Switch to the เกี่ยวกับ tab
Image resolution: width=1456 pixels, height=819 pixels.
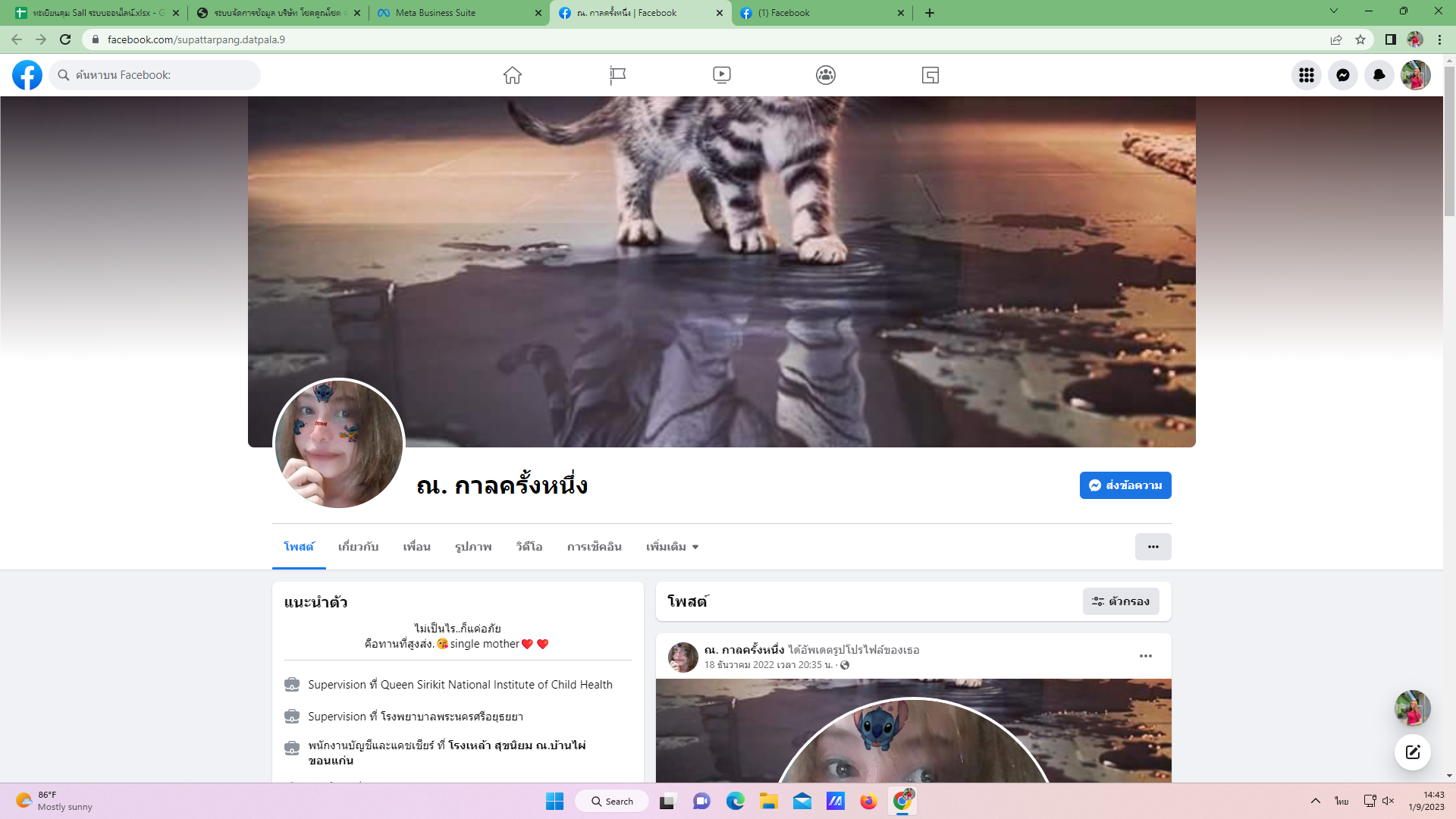tap(358, 547)
